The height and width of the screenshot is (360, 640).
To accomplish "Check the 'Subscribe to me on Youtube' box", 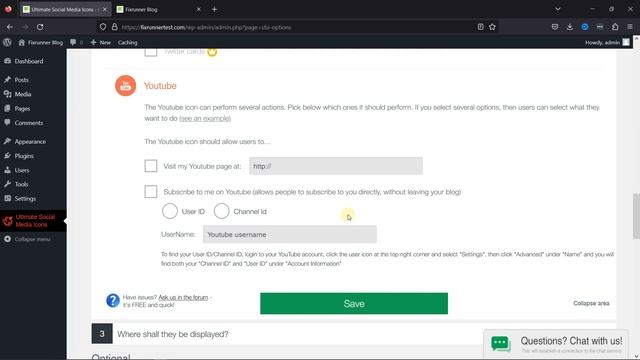I will [x=151, y=191].
